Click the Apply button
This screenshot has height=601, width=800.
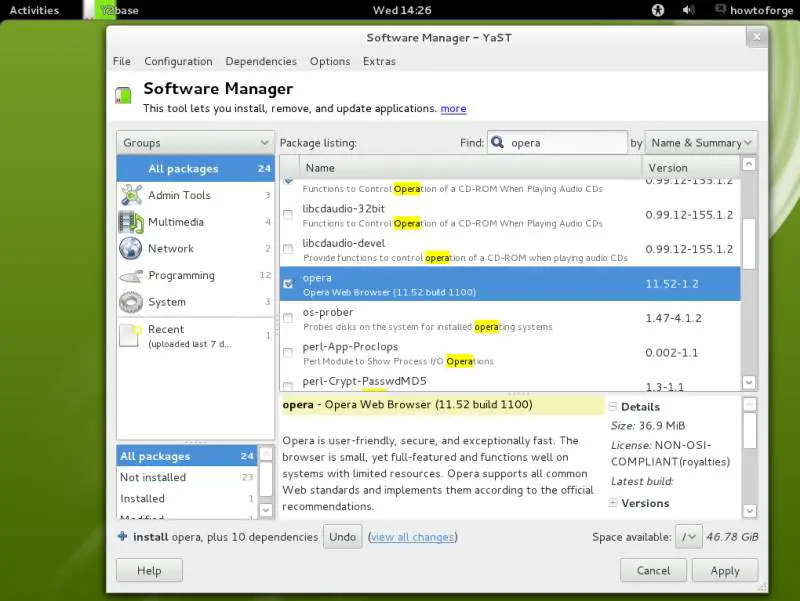pyautogui.click(x=724, y=570)
